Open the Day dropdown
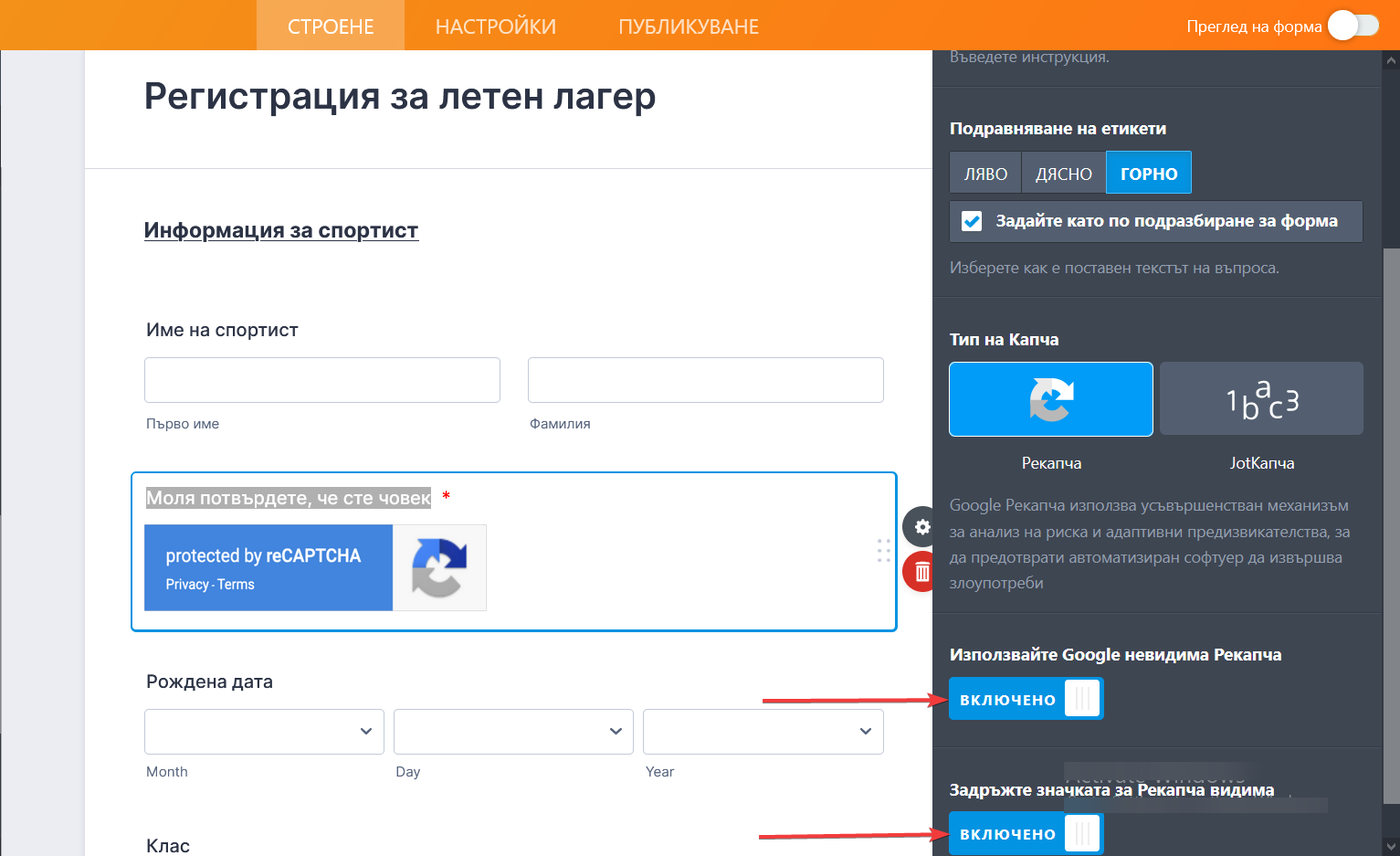The width and height of the screenshot is (1400, 856). pos(513,732)
